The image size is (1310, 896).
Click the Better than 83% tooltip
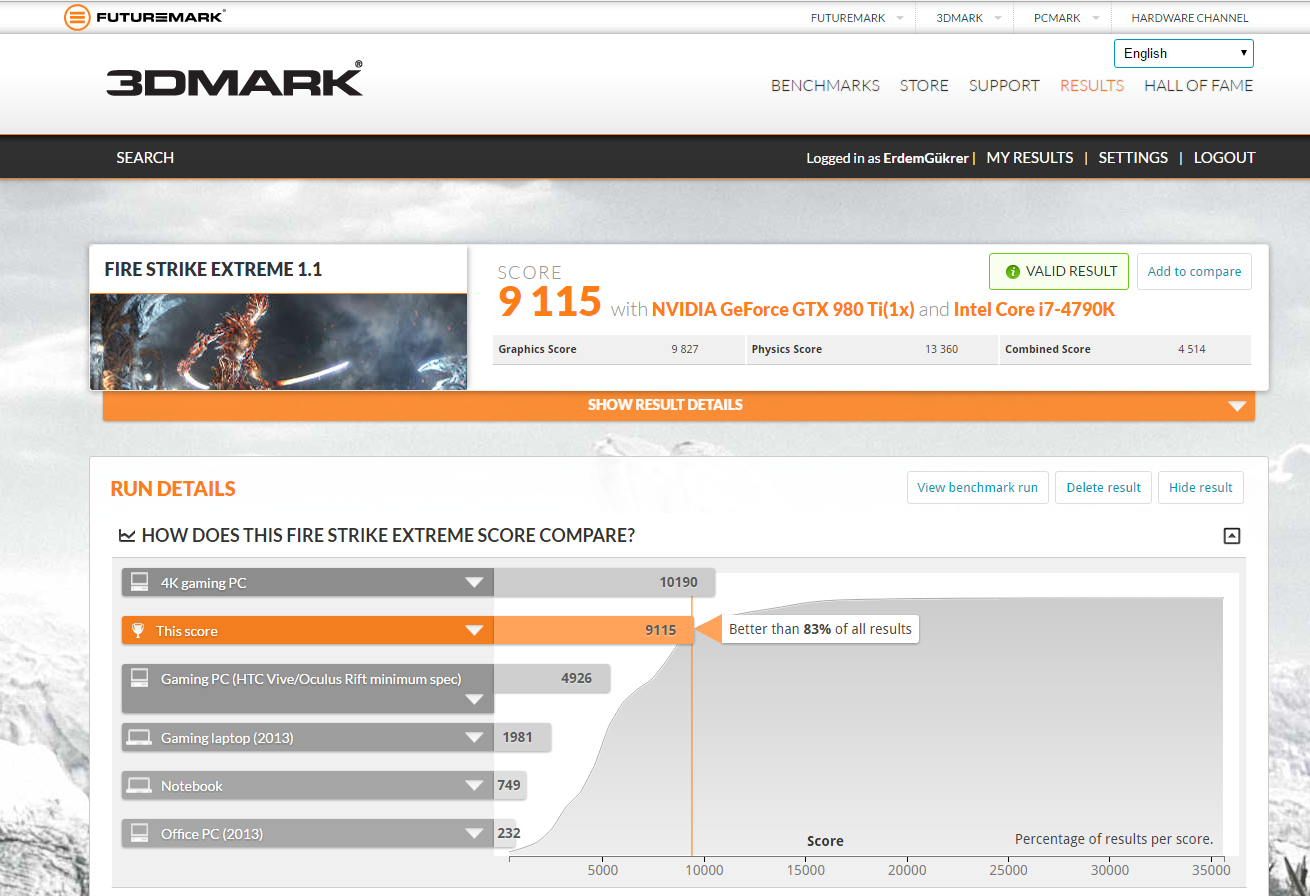(820, 629)
